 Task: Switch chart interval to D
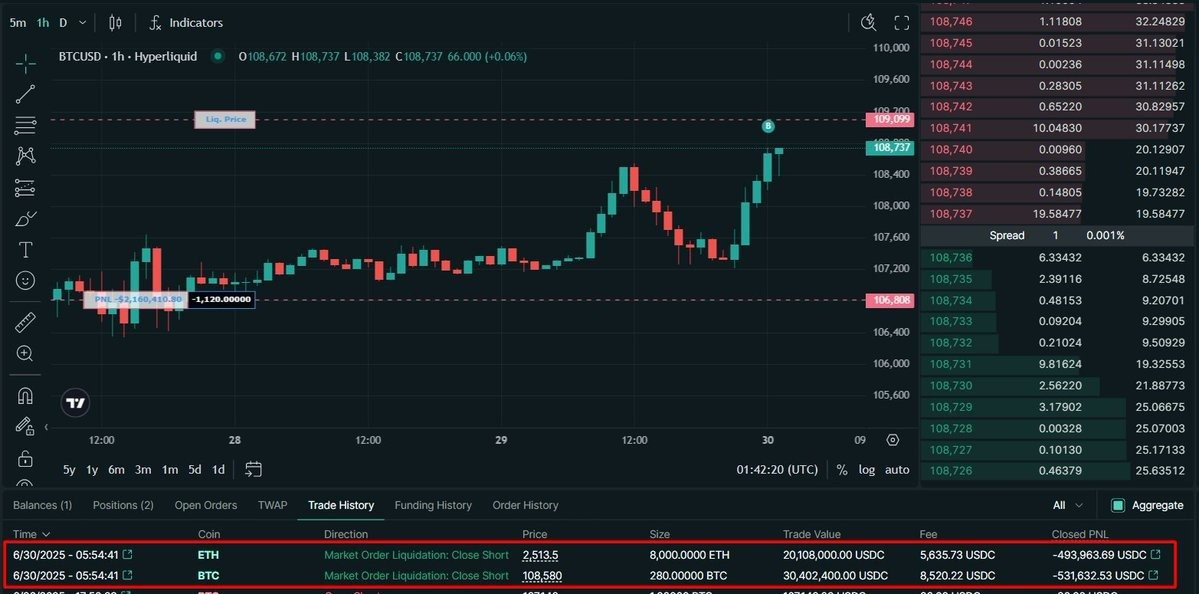click(x=63, y=23)
